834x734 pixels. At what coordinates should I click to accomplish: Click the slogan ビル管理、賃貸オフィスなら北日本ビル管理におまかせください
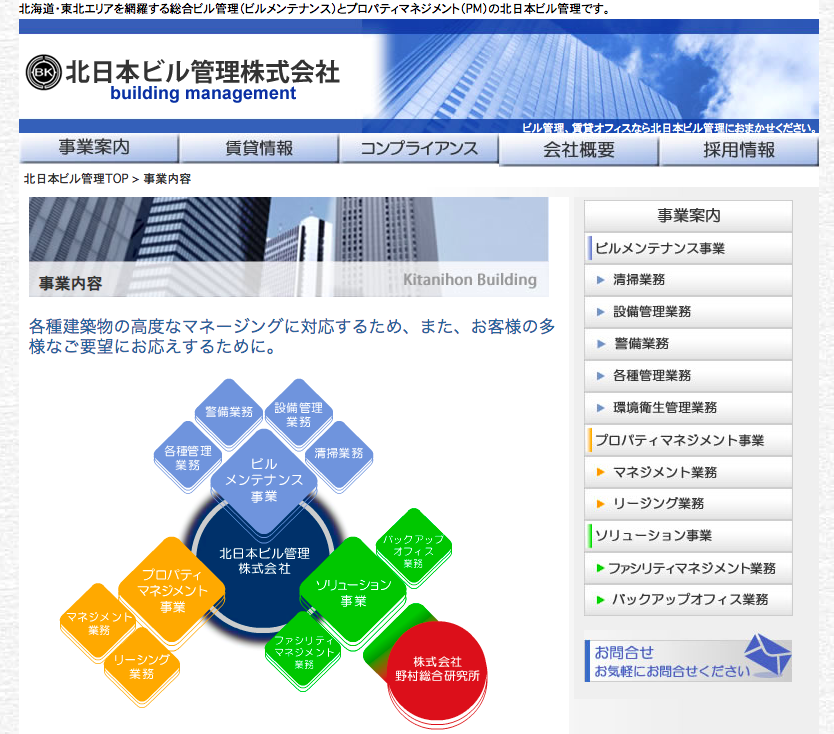(x=669, y=128)
